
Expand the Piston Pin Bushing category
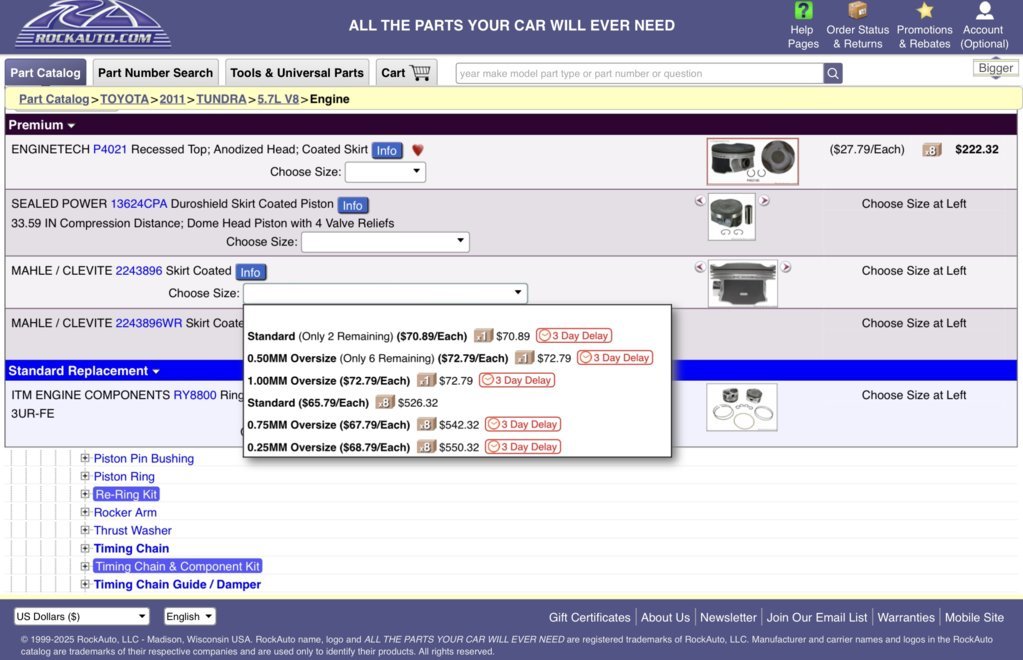click(85, 458)
